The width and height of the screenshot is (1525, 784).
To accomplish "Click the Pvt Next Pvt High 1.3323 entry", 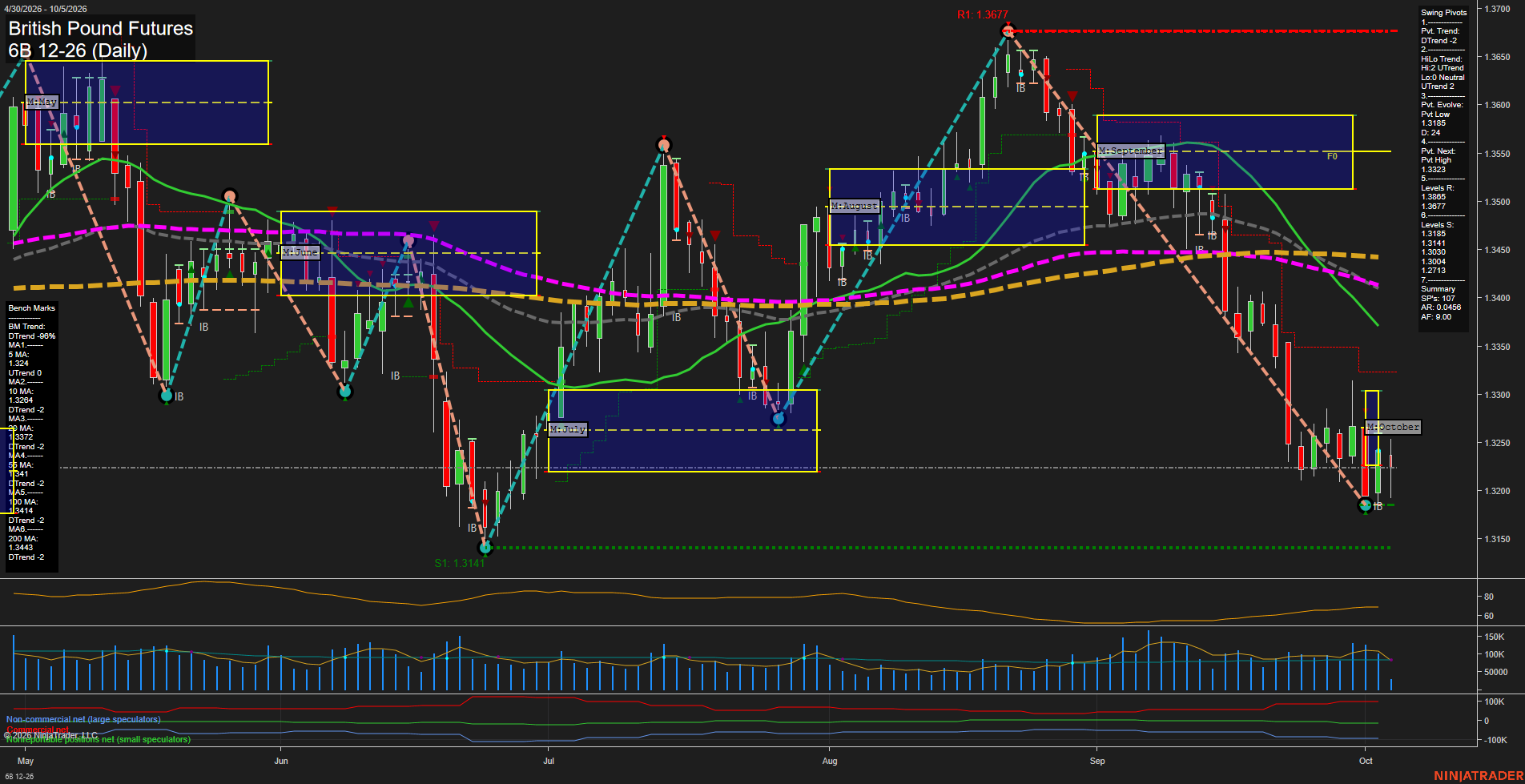I will (1438, 160).
